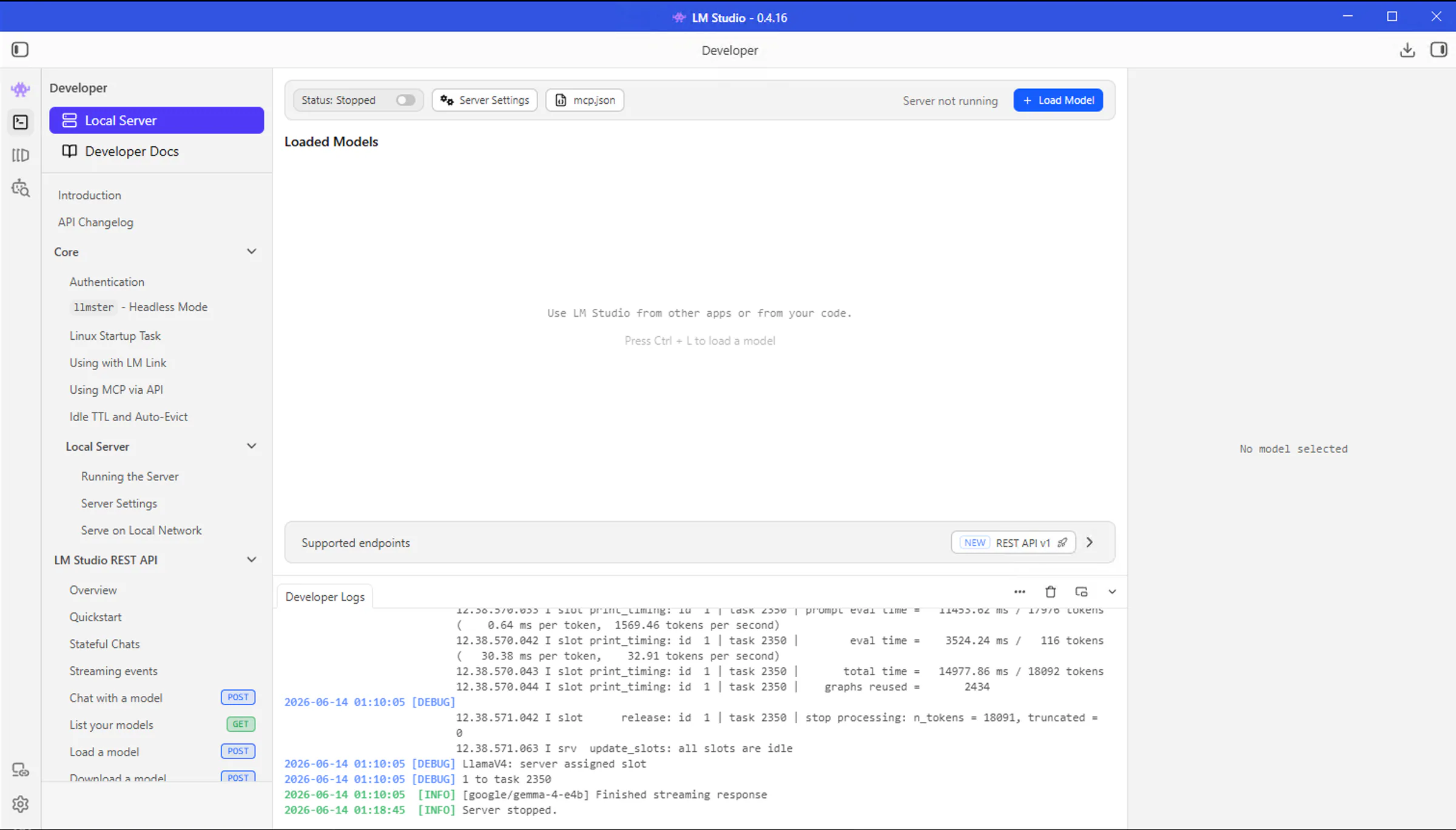Select the Developer Docs nav item
The width and height of the screenshot is (1456, 830).
[x=157, y=151]
